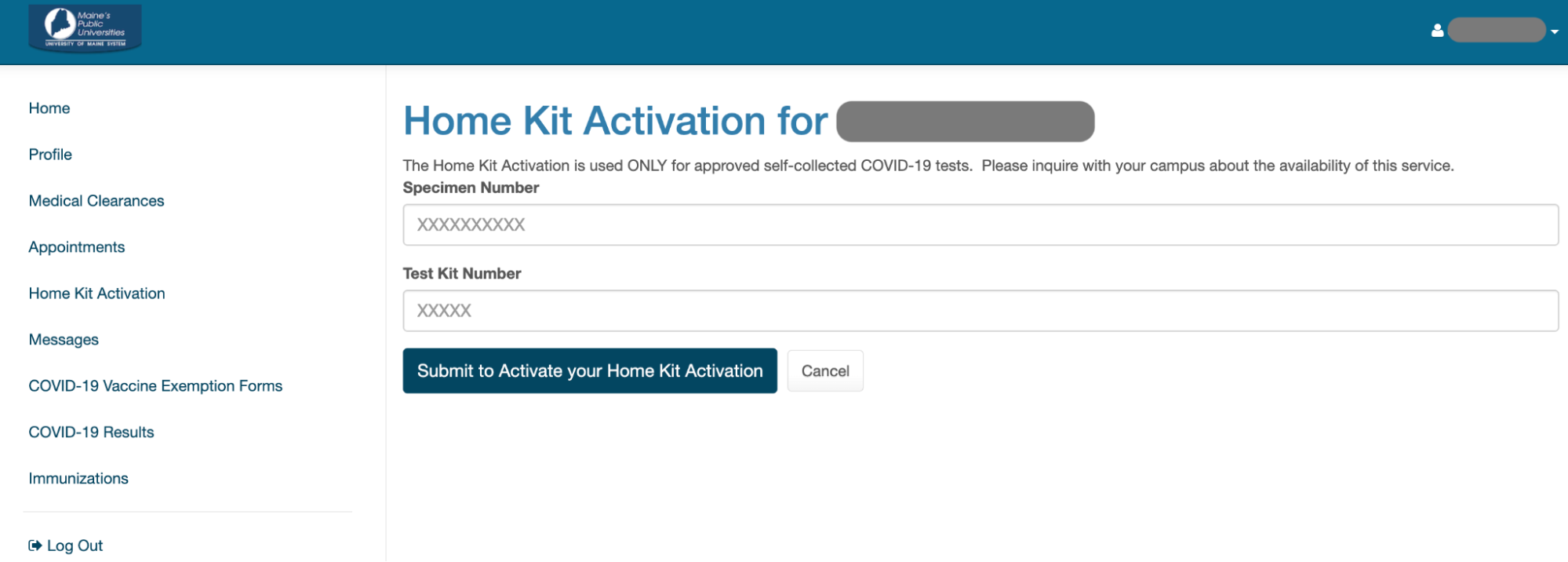Open Medical Clearances section
Image resolution: width=1568 pixels, height=562 pixels.
(x=96, y=201)
